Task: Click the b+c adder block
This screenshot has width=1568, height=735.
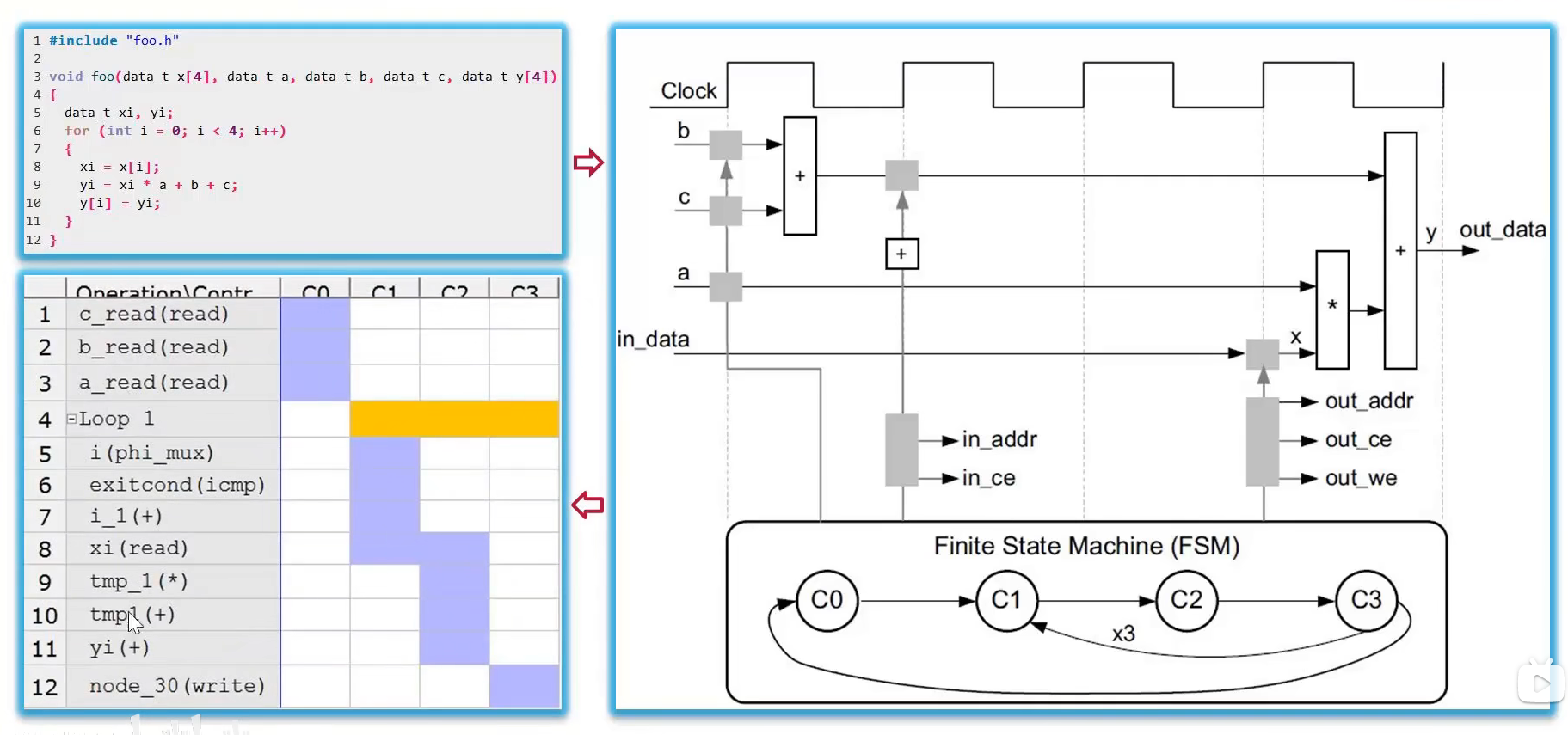Action: tap(800, 175)
